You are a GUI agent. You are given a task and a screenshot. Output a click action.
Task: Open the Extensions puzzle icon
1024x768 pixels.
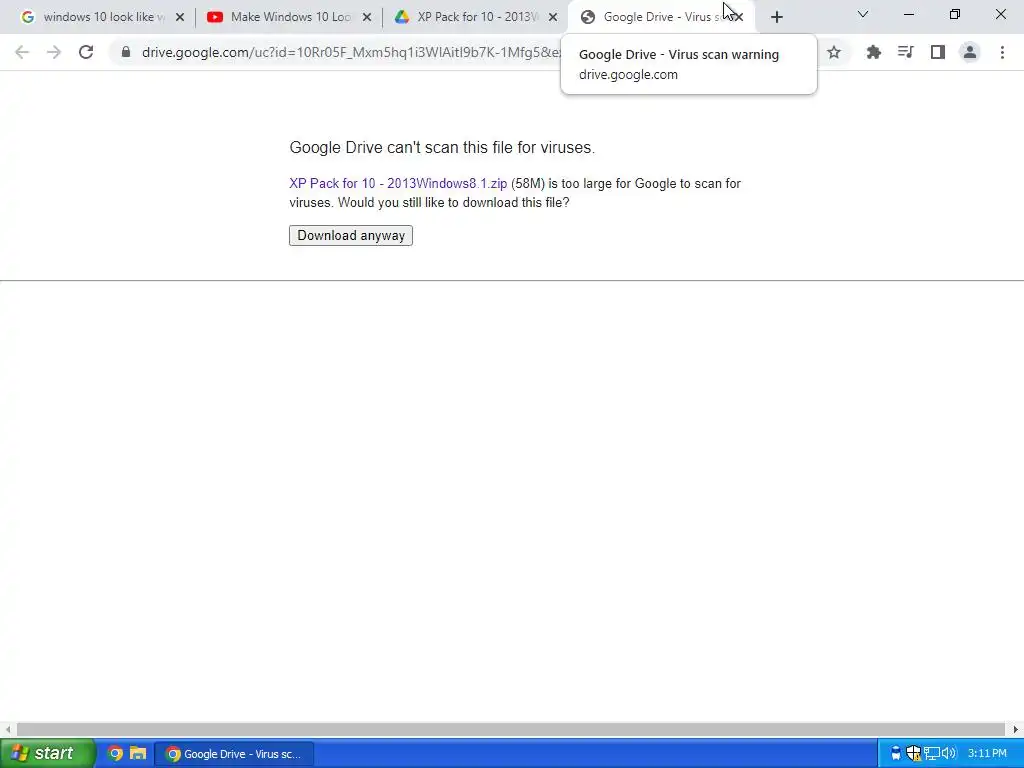click(x=873, y=52)
